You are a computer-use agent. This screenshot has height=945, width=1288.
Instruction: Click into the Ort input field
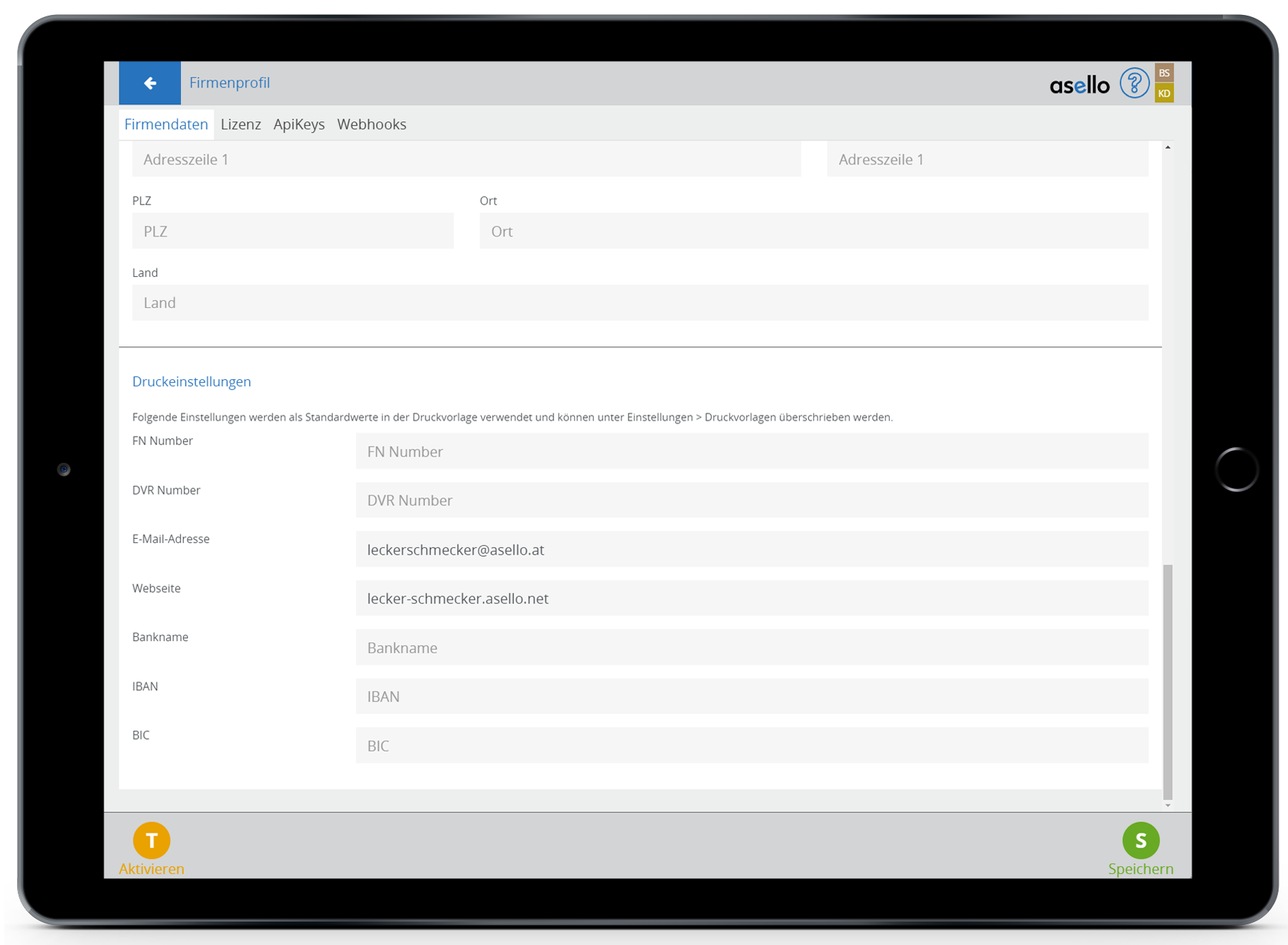pyautogui.click(x=813, y=231)
